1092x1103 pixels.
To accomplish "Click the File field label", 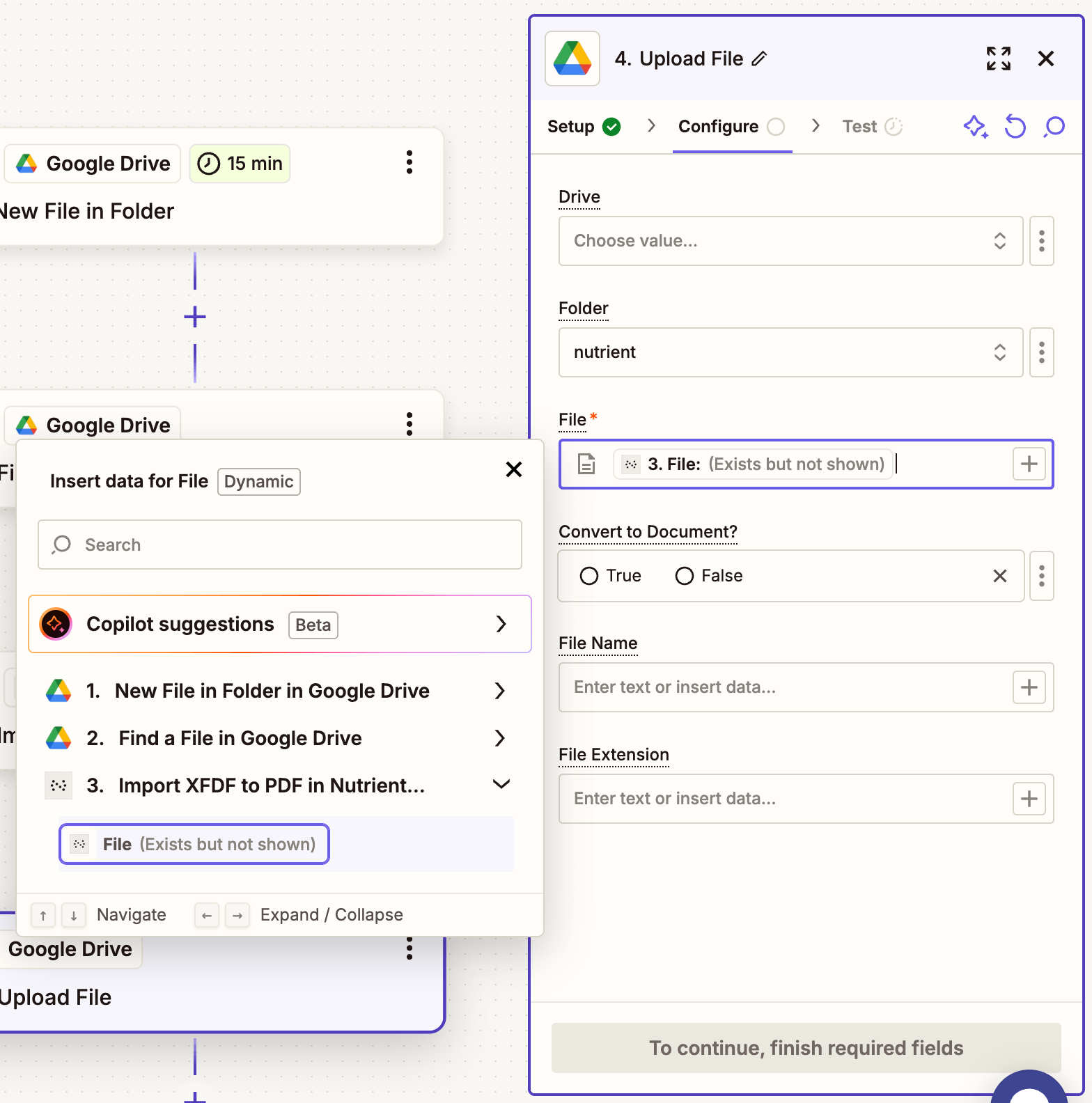I will coord(572,420).
